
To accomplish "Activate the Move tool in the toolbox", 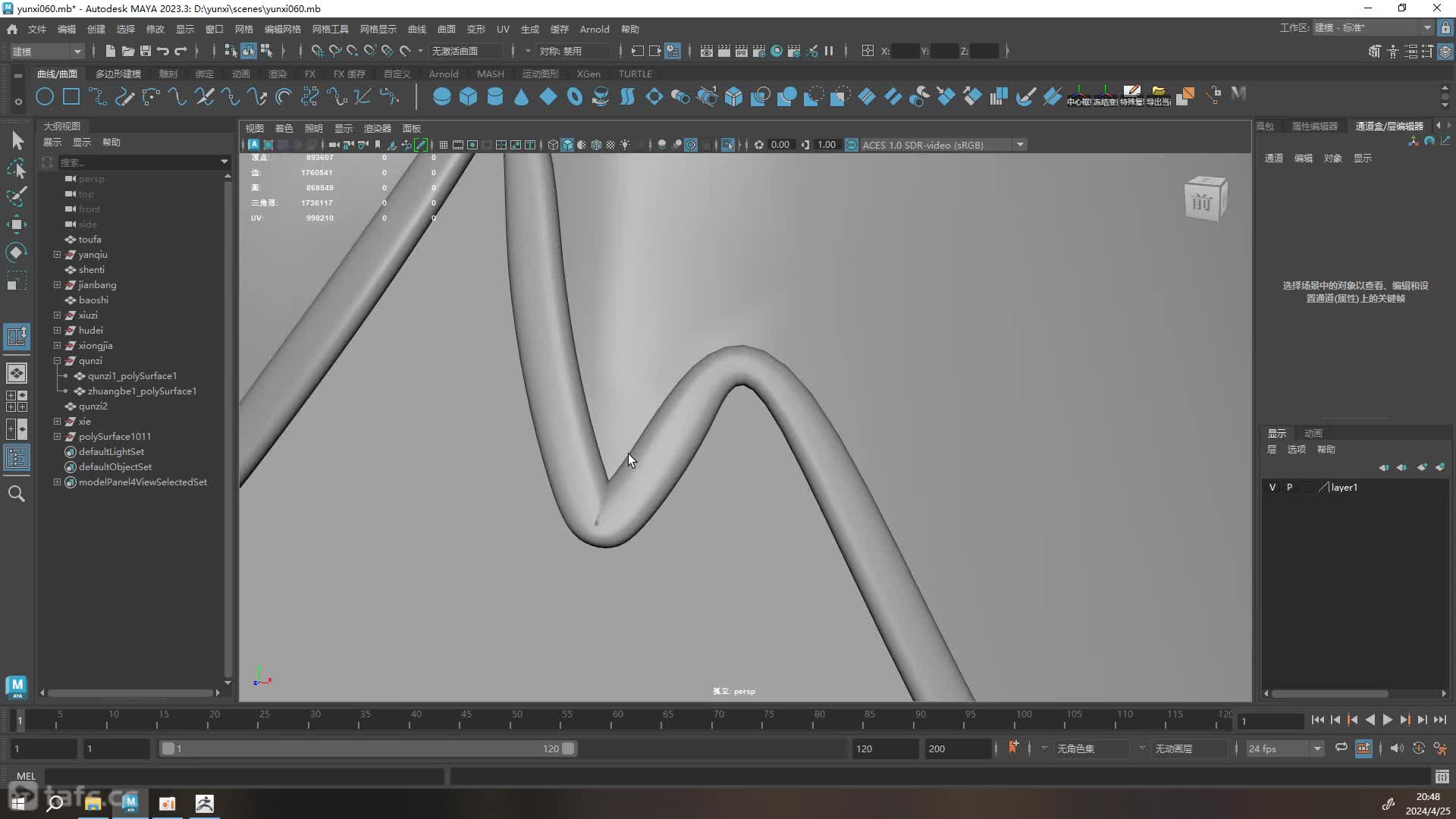I will (x=17, y=224).
